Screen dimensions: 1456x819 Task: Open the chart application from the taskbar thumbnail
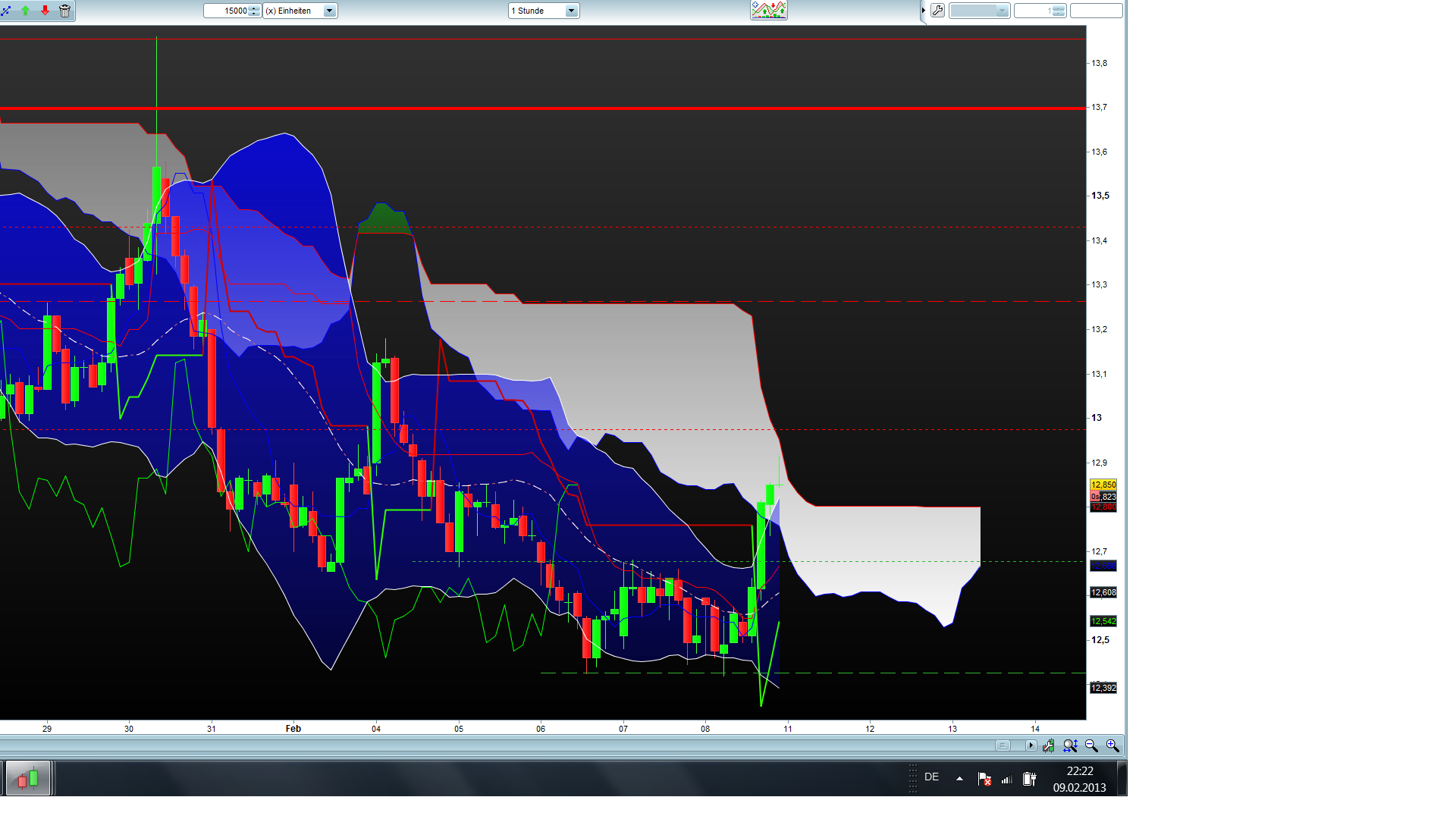[29, 778]
